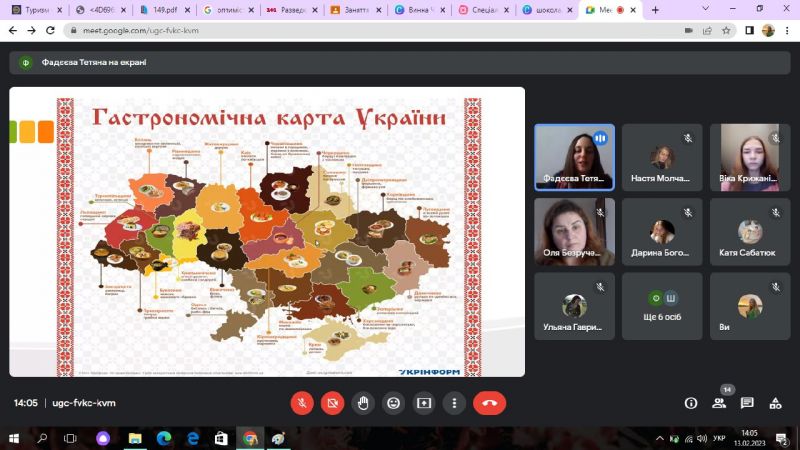Close the Туризм tab
Screen dimensions: 800x450
[x=60, y=10]
